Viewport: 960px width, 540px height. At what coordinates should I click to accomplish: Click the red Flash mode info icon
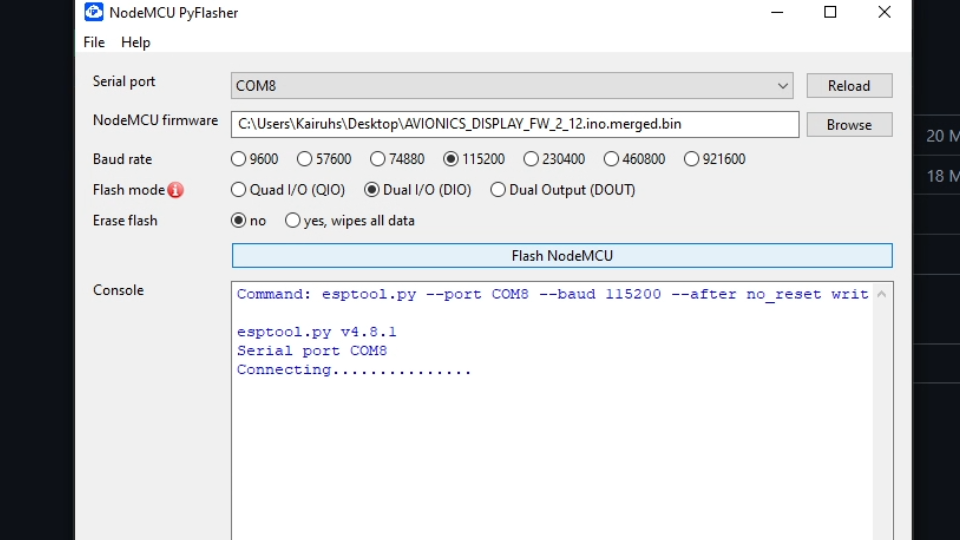coord(176,190)
